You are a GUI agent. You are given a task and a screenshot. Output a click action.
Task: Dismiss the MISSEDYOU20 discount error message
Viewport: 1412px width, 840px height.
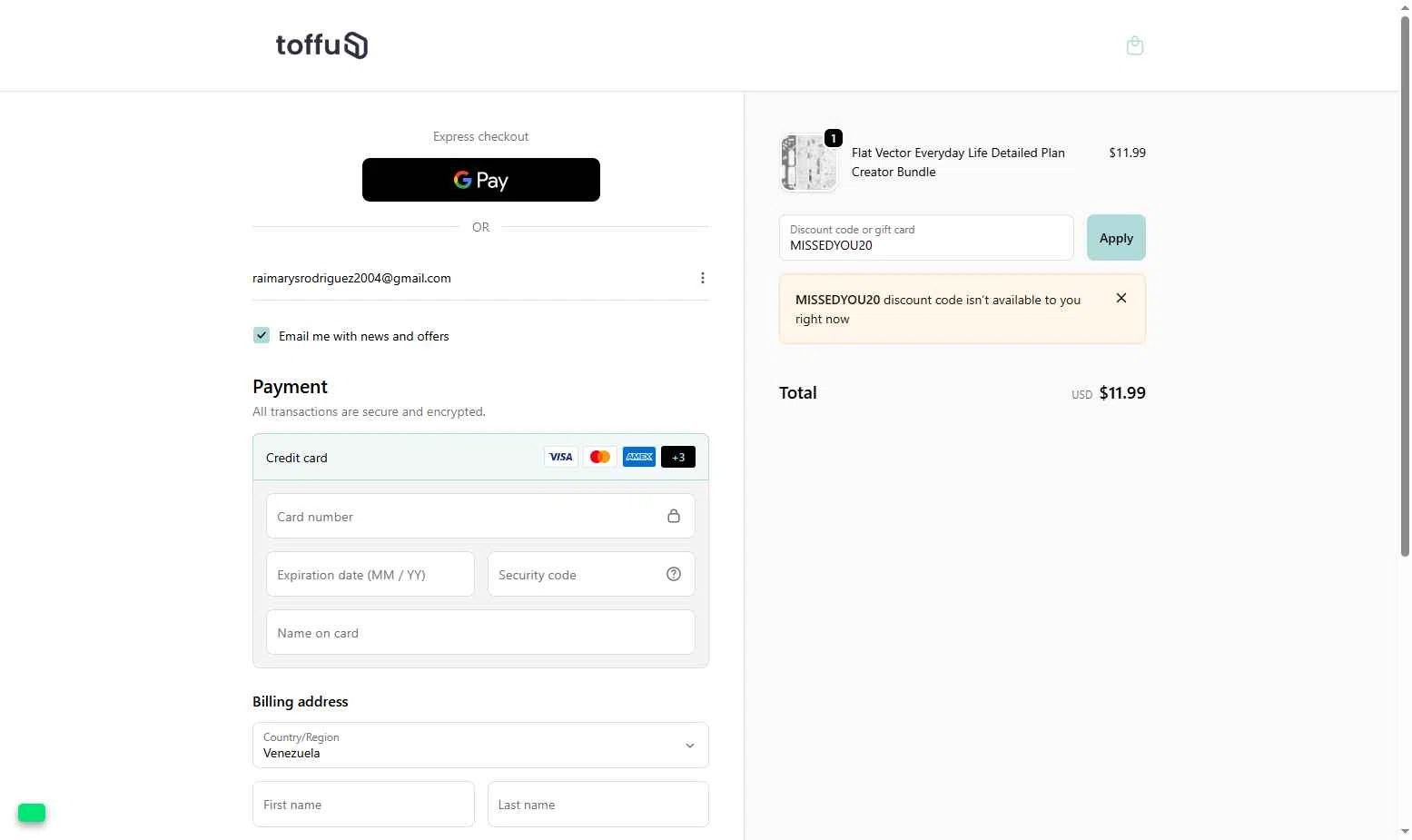click(1121, 298)
